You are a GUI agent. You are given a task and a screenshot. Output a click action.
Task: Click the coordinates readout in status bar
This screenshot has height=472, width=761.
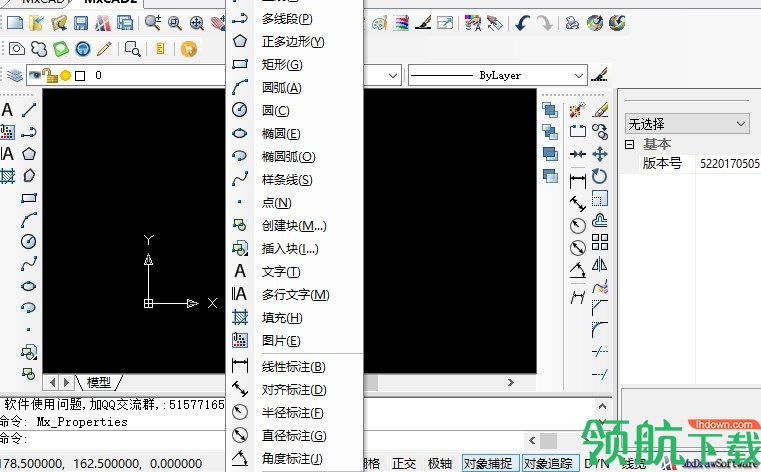point(101,464)
